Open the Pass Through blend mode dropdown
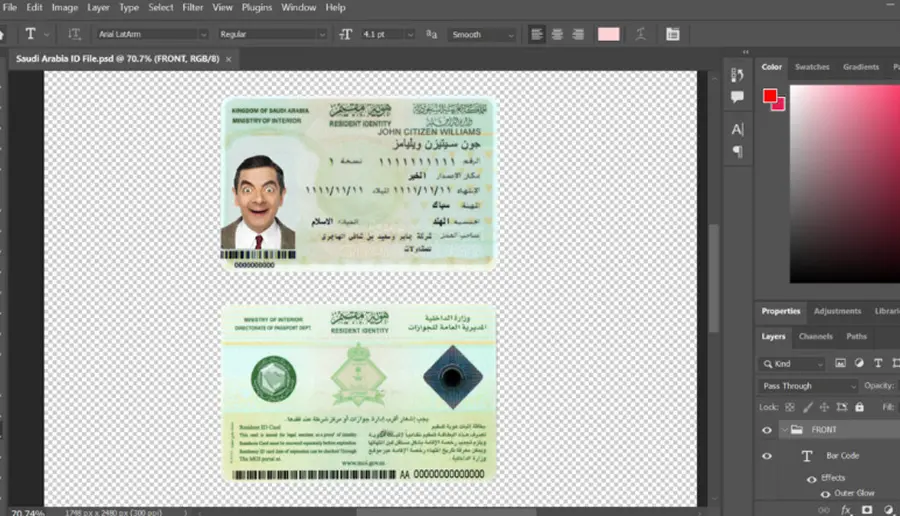Image resolution: width=900 pixels, height=516 pixels. tap(808, 386)
